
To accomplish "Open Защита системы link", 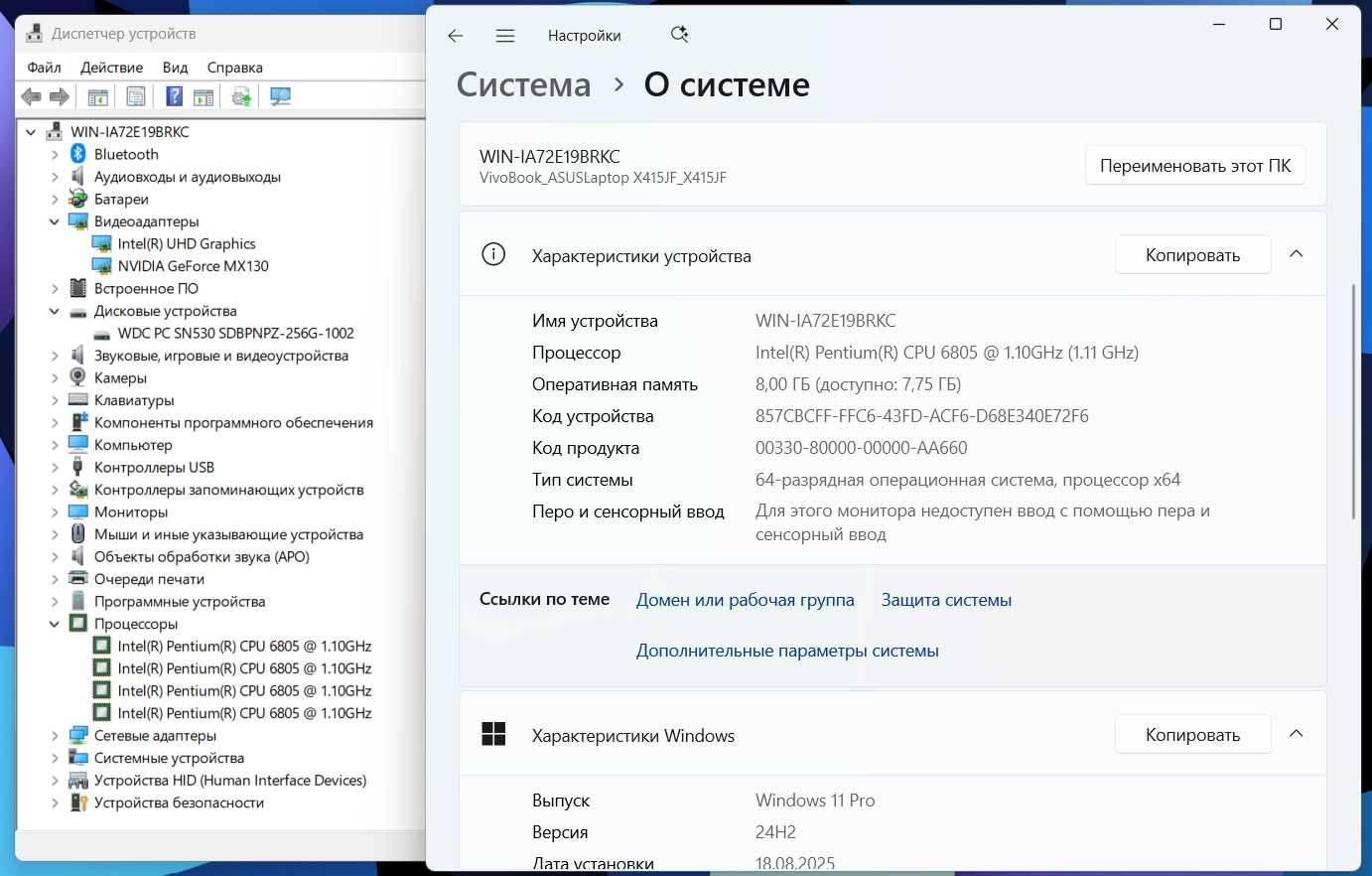I will [947, 600].
